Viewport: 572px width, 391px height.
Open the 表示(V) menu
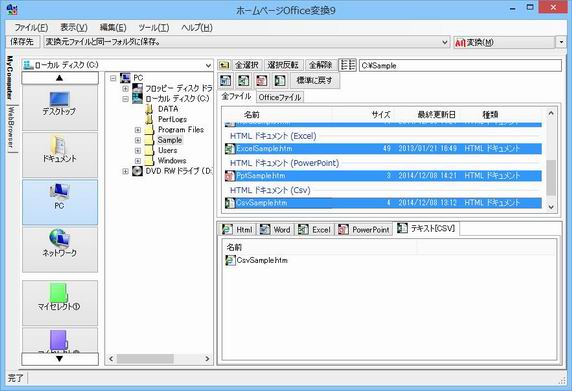click(x=74, y=27)
